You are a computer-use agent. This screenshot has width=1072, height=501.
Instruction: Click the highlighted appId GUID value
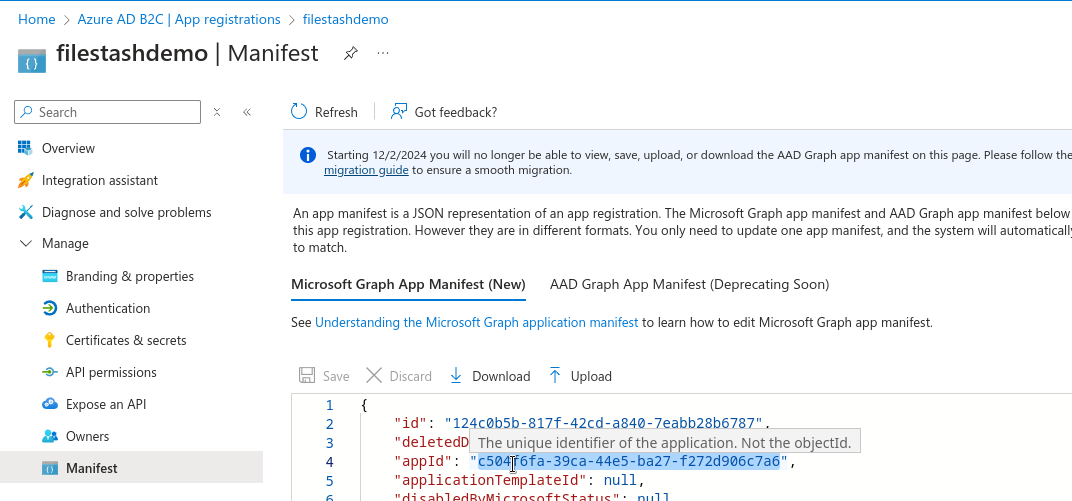point(629,461)
